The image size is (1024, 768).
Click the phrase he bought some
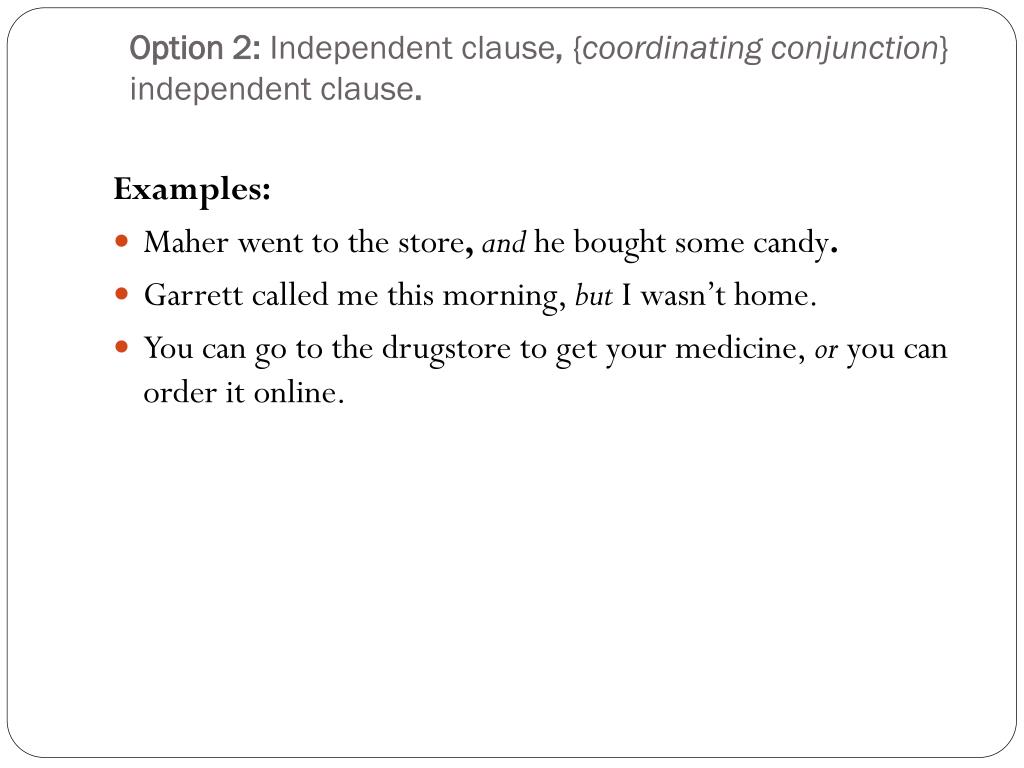[x=639, y=244]
